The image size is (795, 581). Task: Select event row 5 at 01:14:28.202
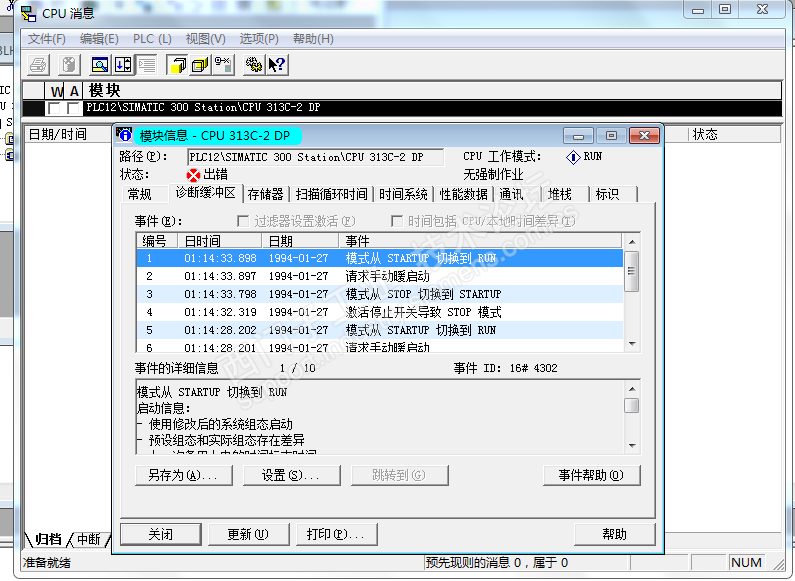pos(380,330)
